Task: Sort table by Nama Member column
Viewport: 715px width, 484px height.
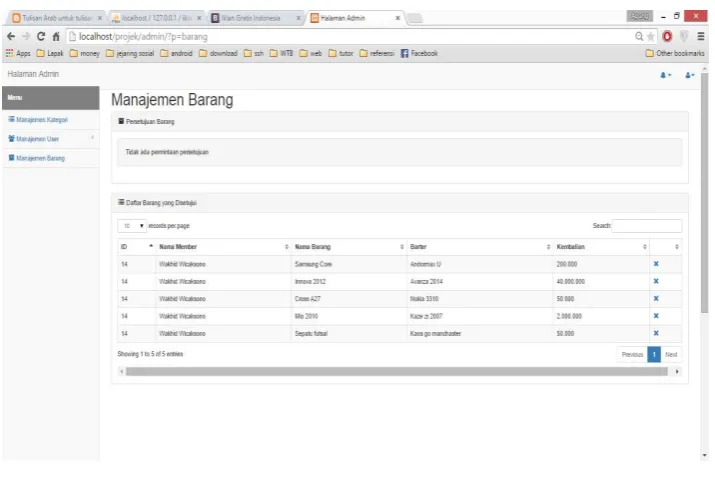Action: tap(223, 247)
